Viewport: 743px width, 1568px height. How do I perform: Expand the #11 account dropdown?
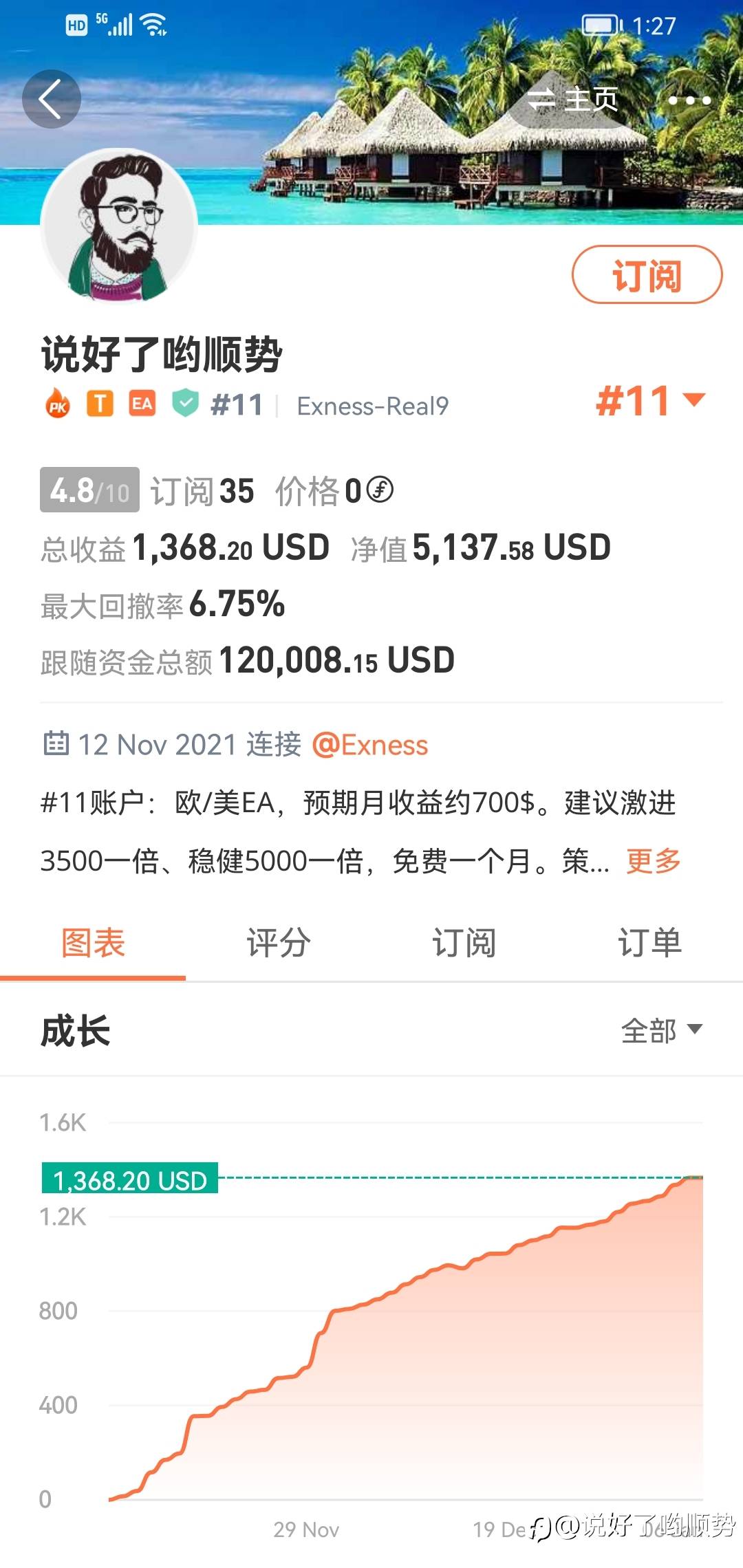[x=651, y=402]
